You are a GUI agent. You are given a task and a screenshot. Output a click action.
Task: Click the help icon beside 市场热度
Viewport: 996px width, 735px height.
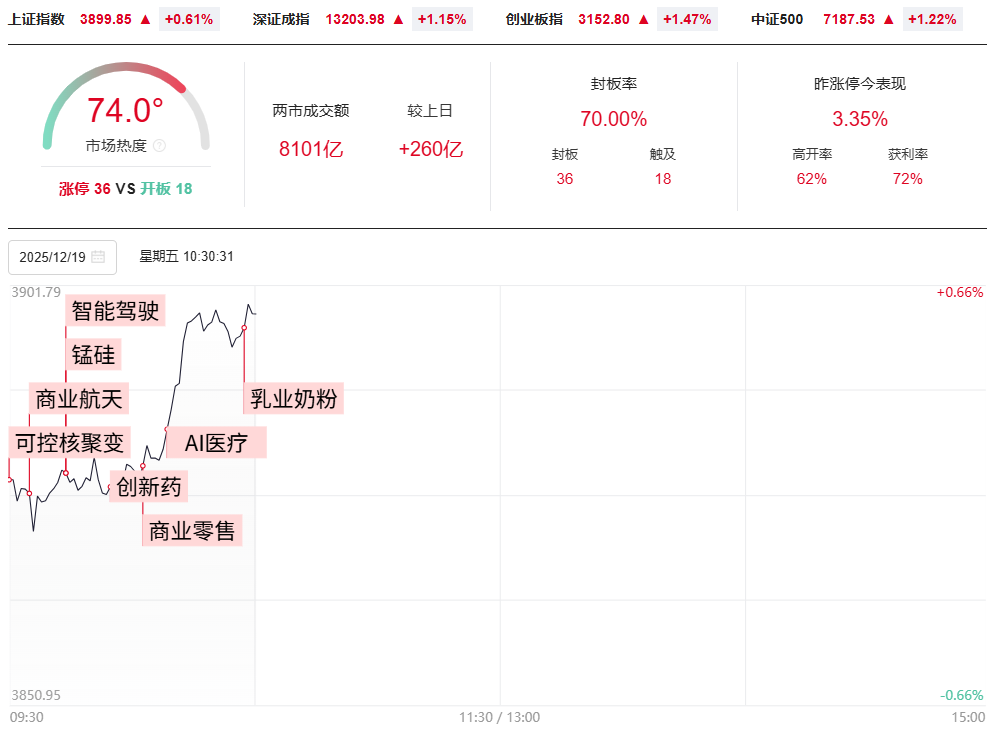coord(160,146)
